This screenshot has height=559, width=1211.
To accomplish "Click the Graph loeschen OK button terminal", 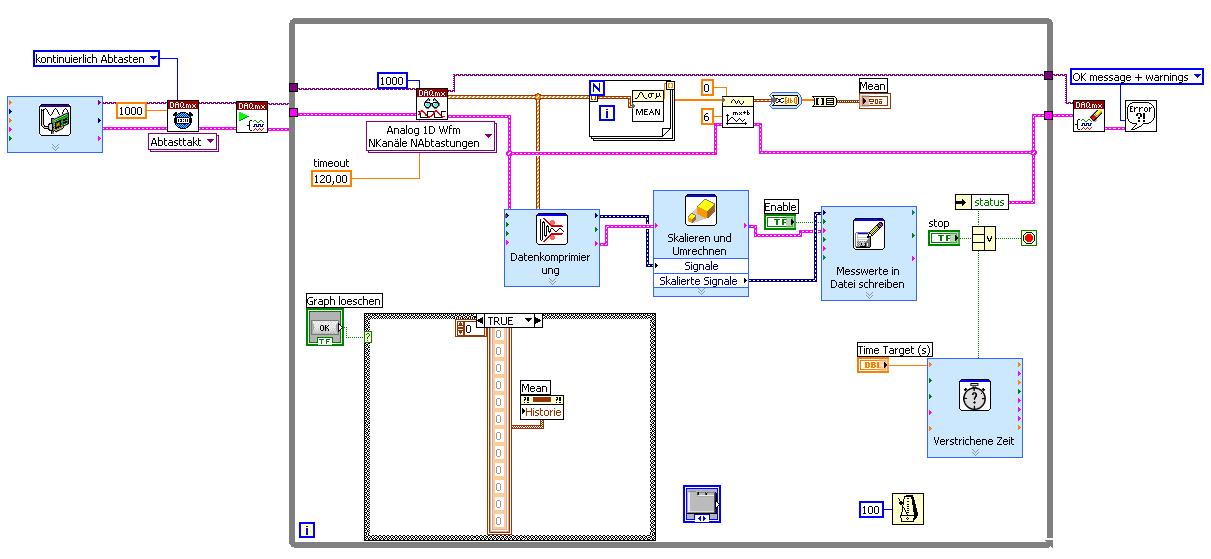I will 325,327.
